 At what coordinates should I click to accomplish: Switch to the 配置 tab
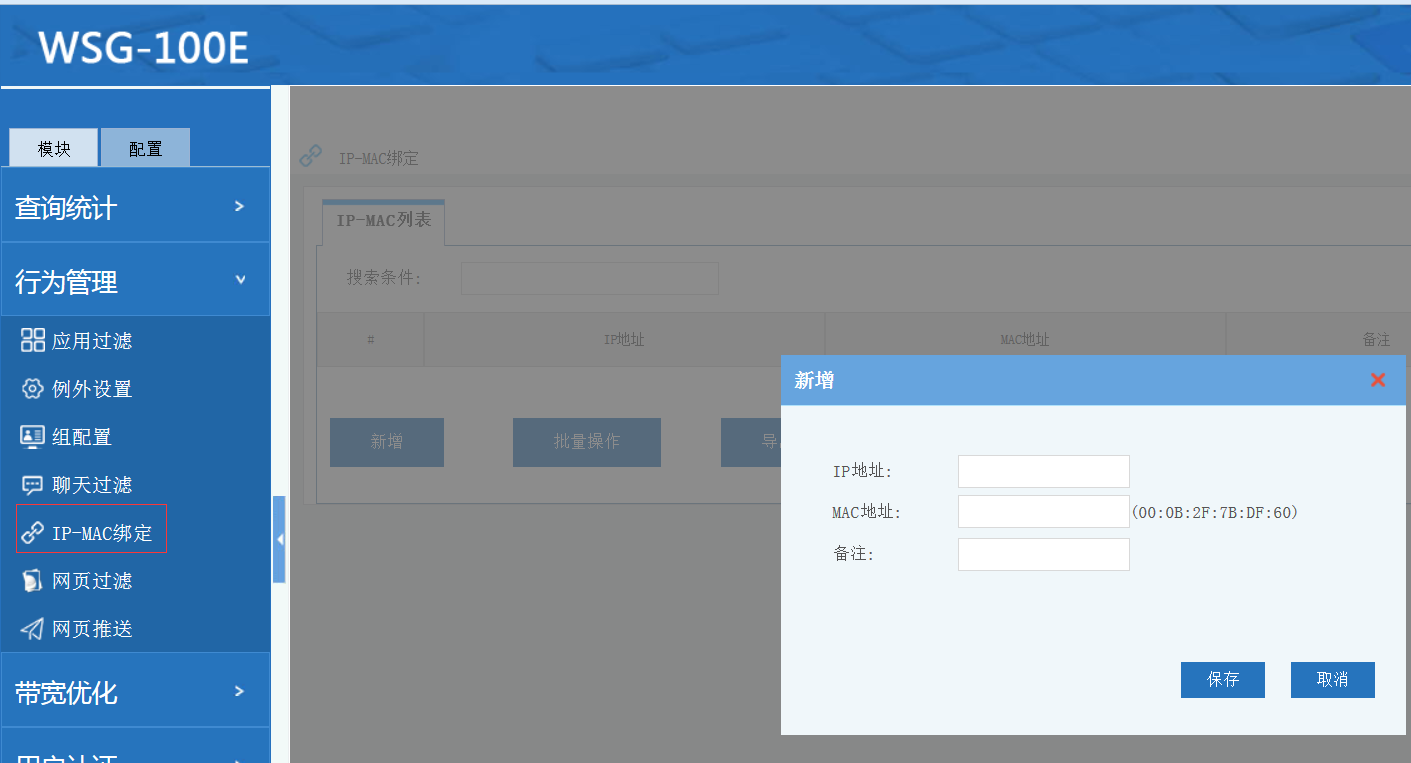point(145,148)
